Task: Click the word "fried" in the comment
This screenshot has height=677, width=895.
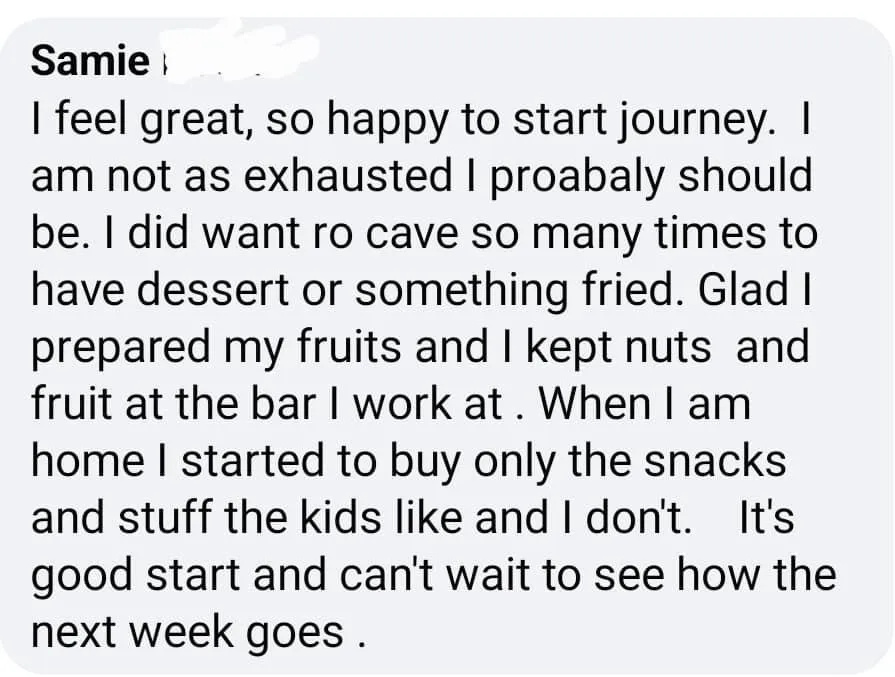Action: tap(639, 291)
